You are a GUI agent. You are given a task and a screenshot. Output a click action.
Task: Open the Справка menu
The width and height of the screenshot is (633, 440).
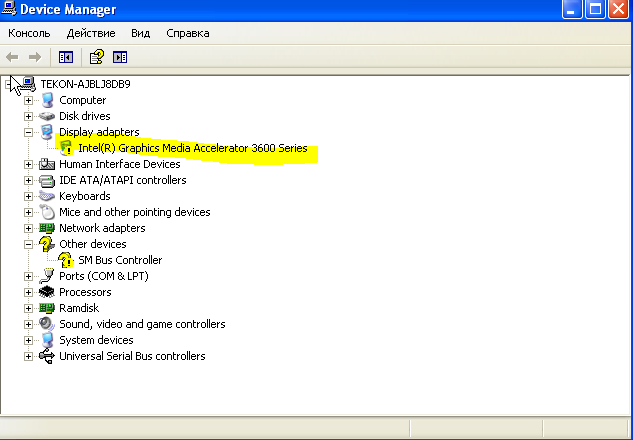pyautogui.click(x=188, y=33)
